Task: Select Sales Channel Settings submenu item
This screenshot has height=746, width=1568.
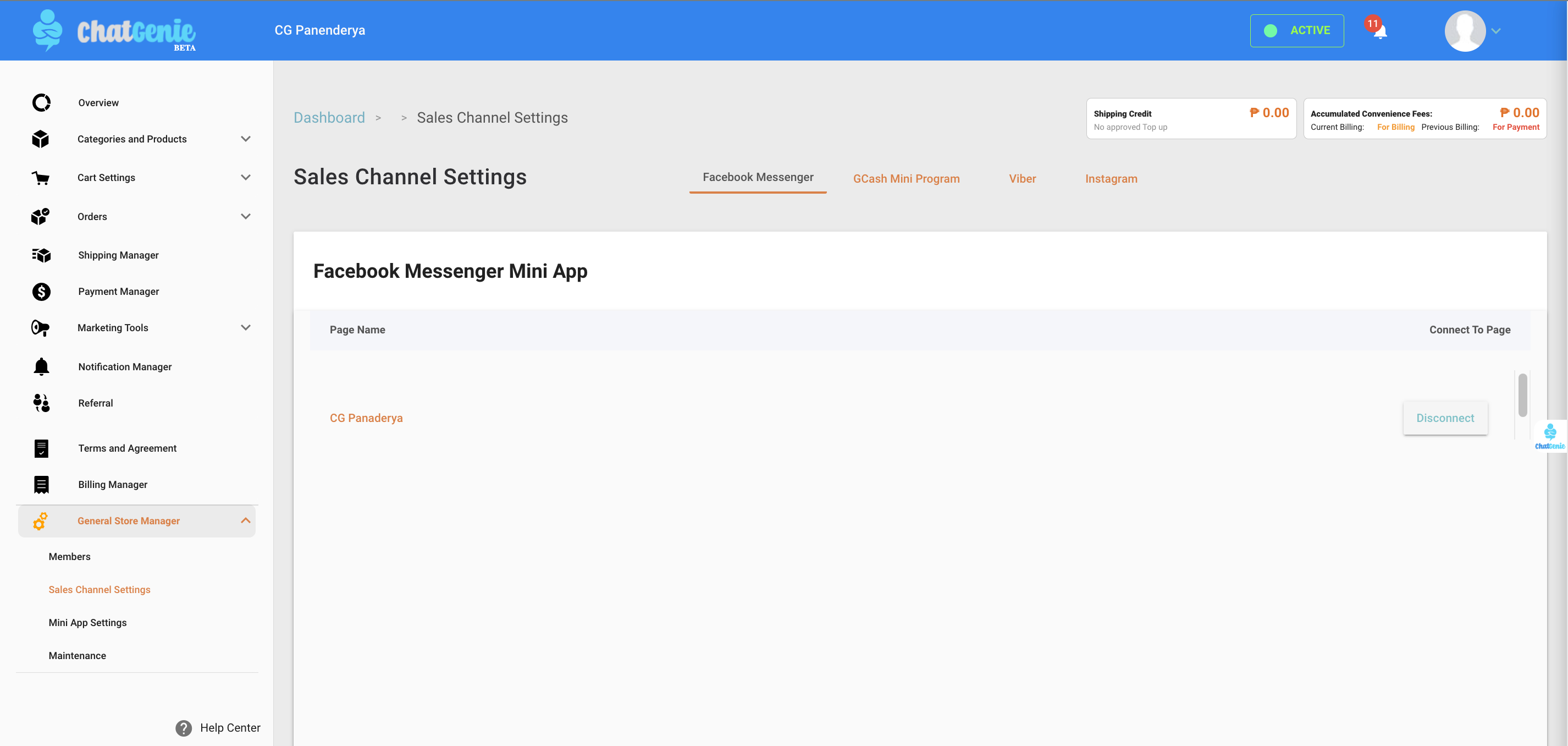Action: tap(99, 590)
